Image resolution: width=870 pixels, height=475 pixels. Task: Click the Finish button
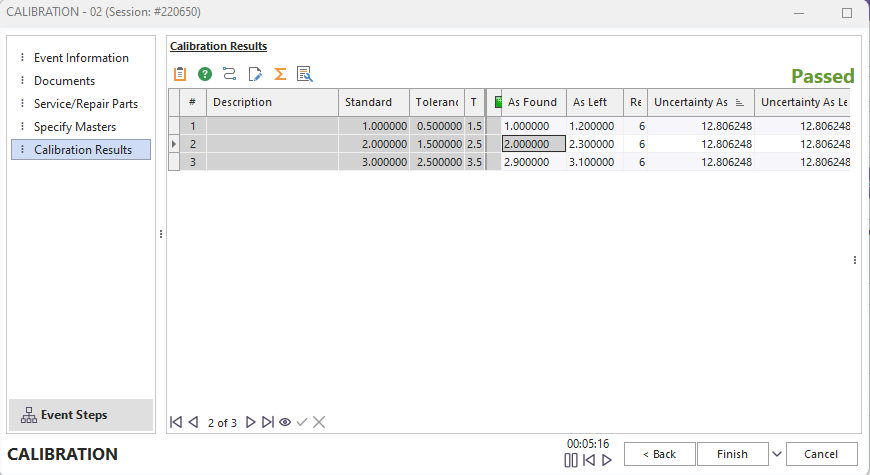pyautogui.click(x=732, y=454)
